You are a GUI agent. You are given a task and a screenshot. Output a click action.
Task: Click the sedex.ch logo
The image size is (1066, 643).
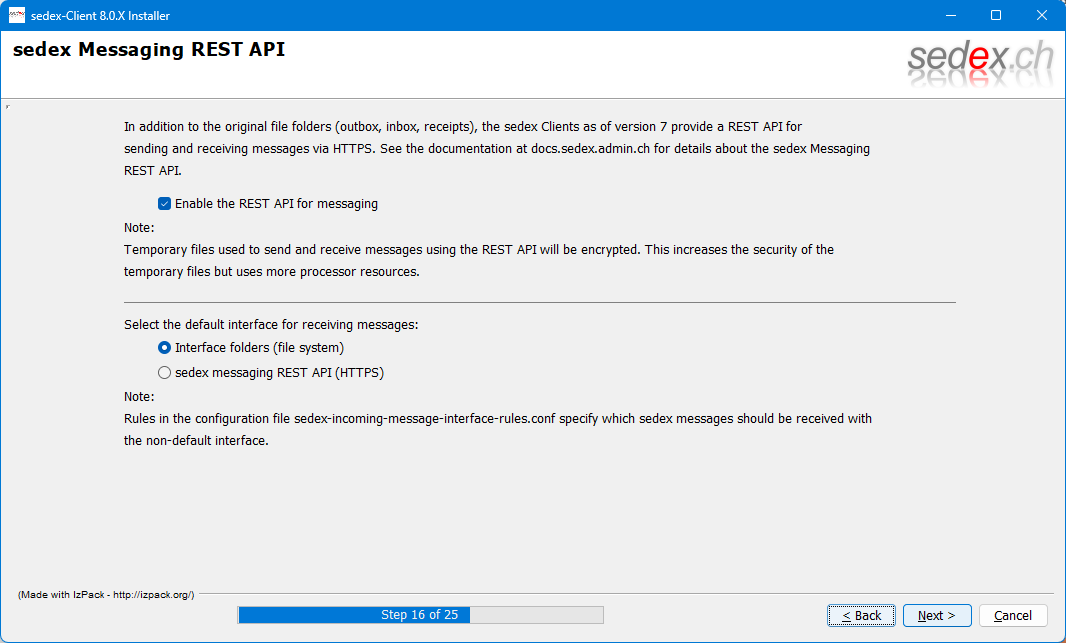pos(980,62)
